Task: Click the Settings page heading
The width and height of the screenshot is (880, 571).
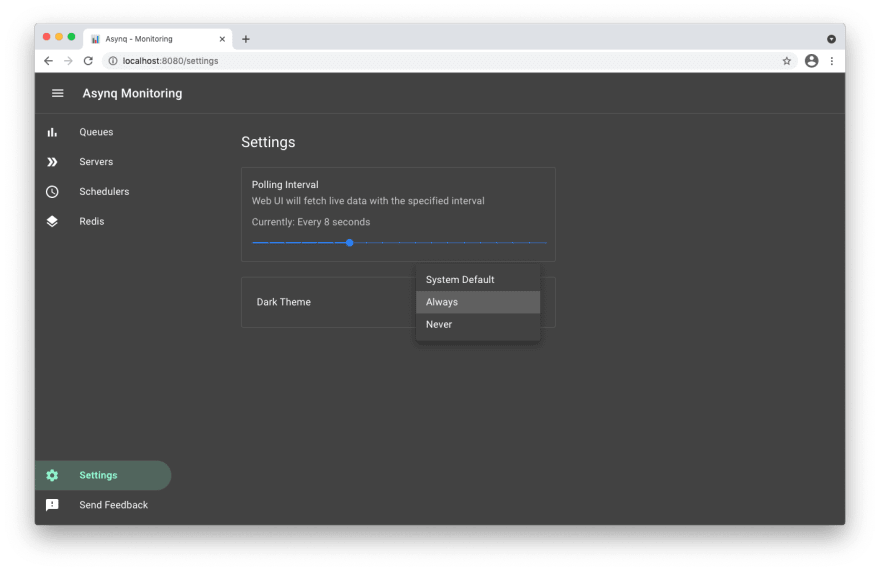Action: coord(268,142)
